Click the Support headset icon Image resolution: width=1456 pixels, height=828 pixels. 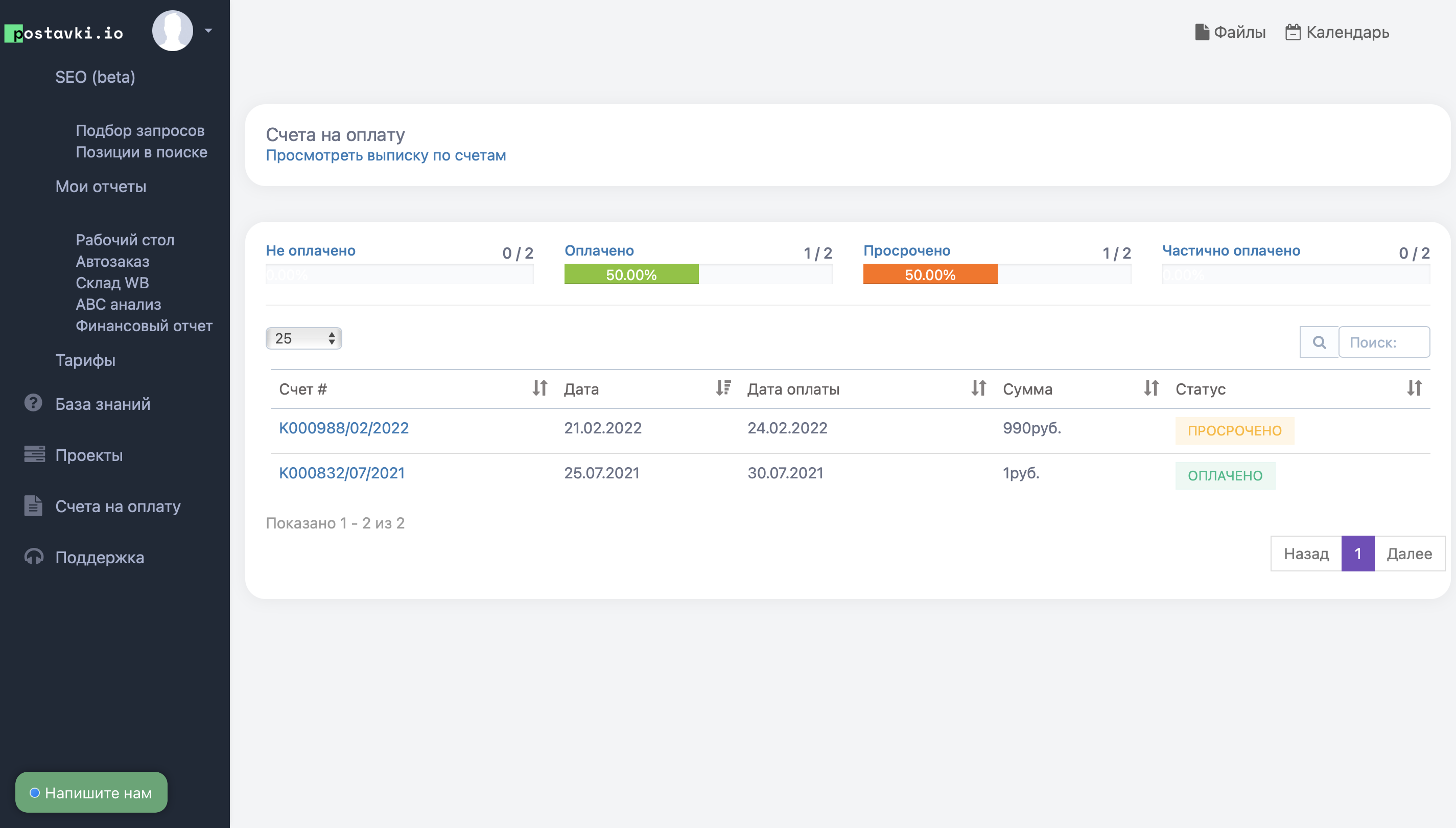34,557
